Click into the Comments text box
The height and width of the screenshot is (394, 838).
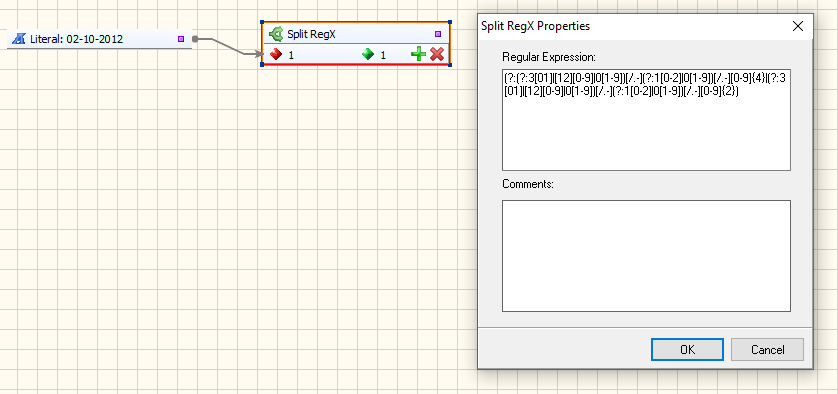[646, 256]
